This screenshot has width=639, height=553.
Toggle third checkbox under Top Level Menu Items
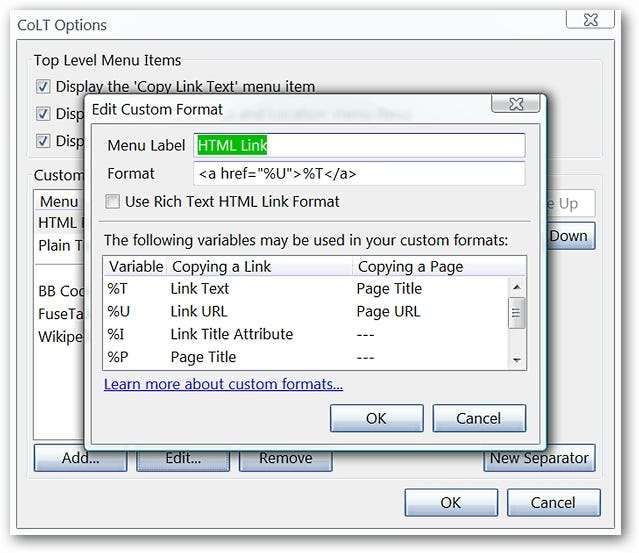point(42,141)
